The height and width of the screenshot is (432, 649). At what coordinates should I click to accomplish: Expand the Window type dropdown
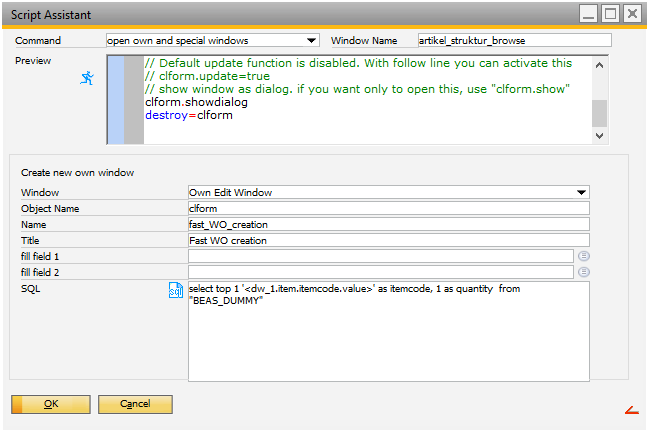coord(580,193)
